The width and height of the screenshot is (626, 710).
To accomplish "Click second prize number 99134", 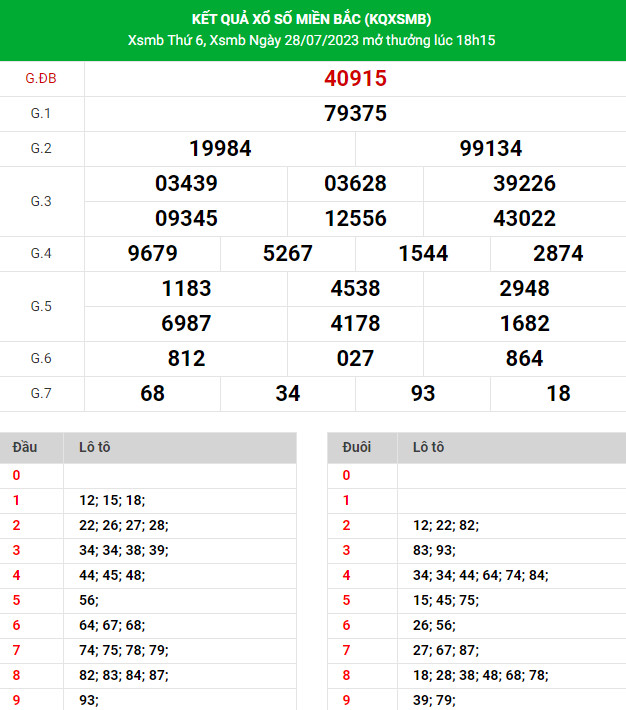I will pyautogui.click(x=491, y=149).
